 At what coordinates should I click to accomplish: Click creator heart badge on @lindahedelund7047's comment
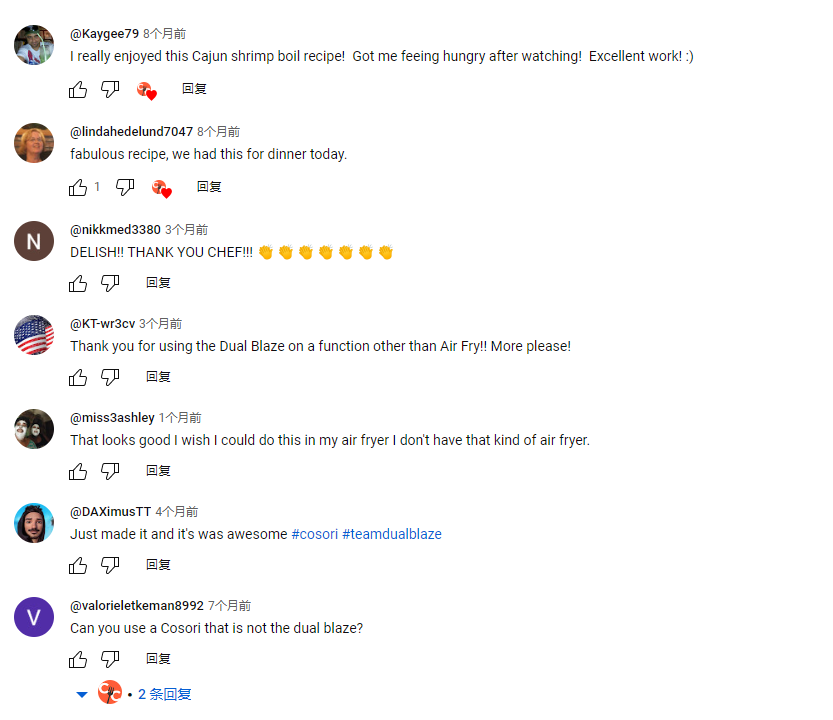pos(162,188)
